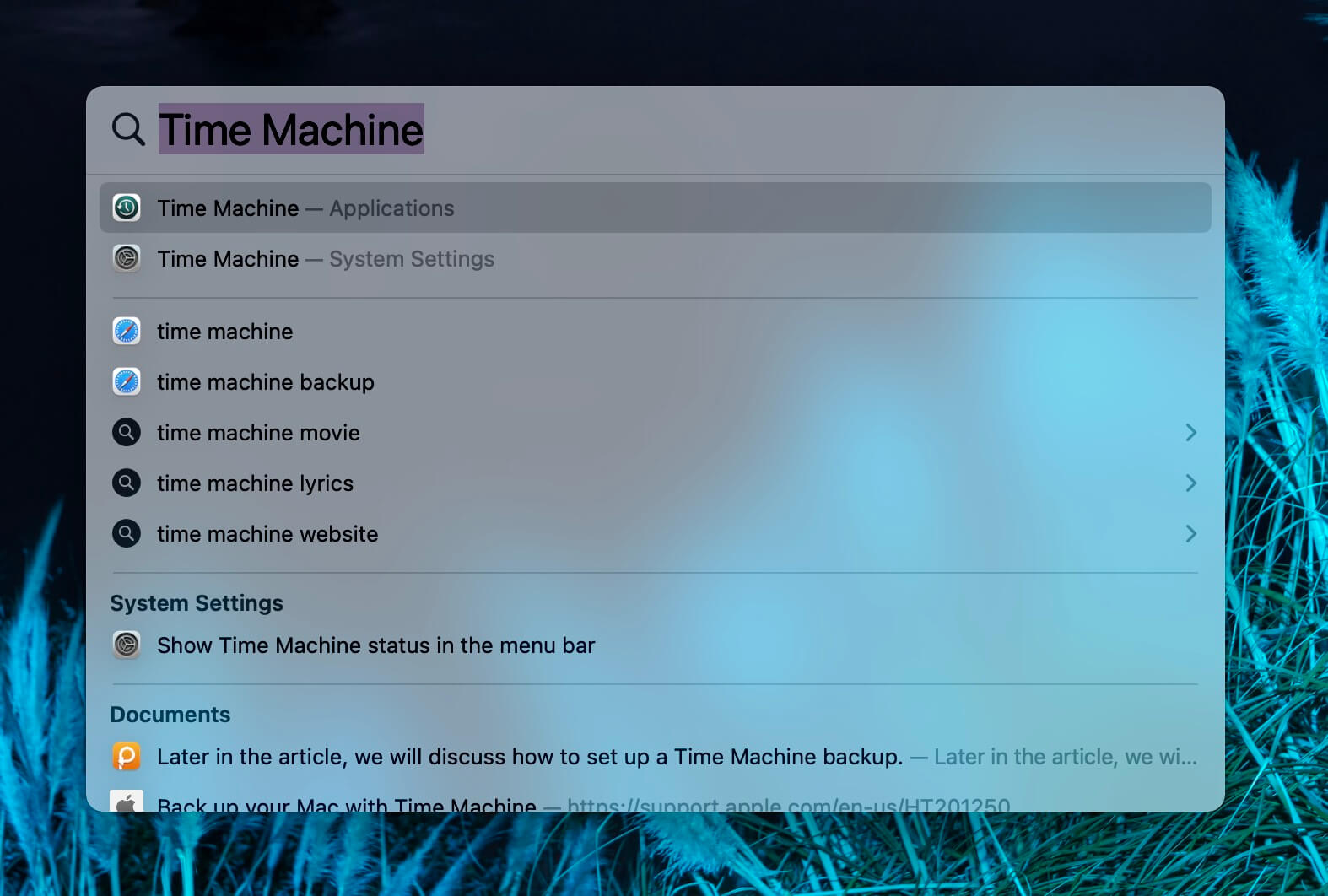1328x896 pixels.
Task: Click Safari icon beside 'time machine backup'
Action: (127, 381)
